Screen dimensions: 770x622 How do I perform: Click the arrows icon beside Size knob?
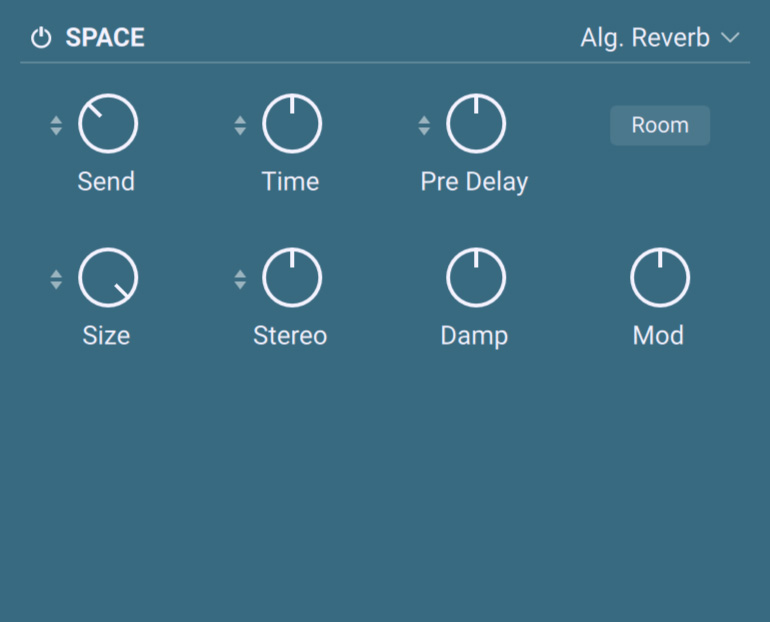tap(56, 280)
